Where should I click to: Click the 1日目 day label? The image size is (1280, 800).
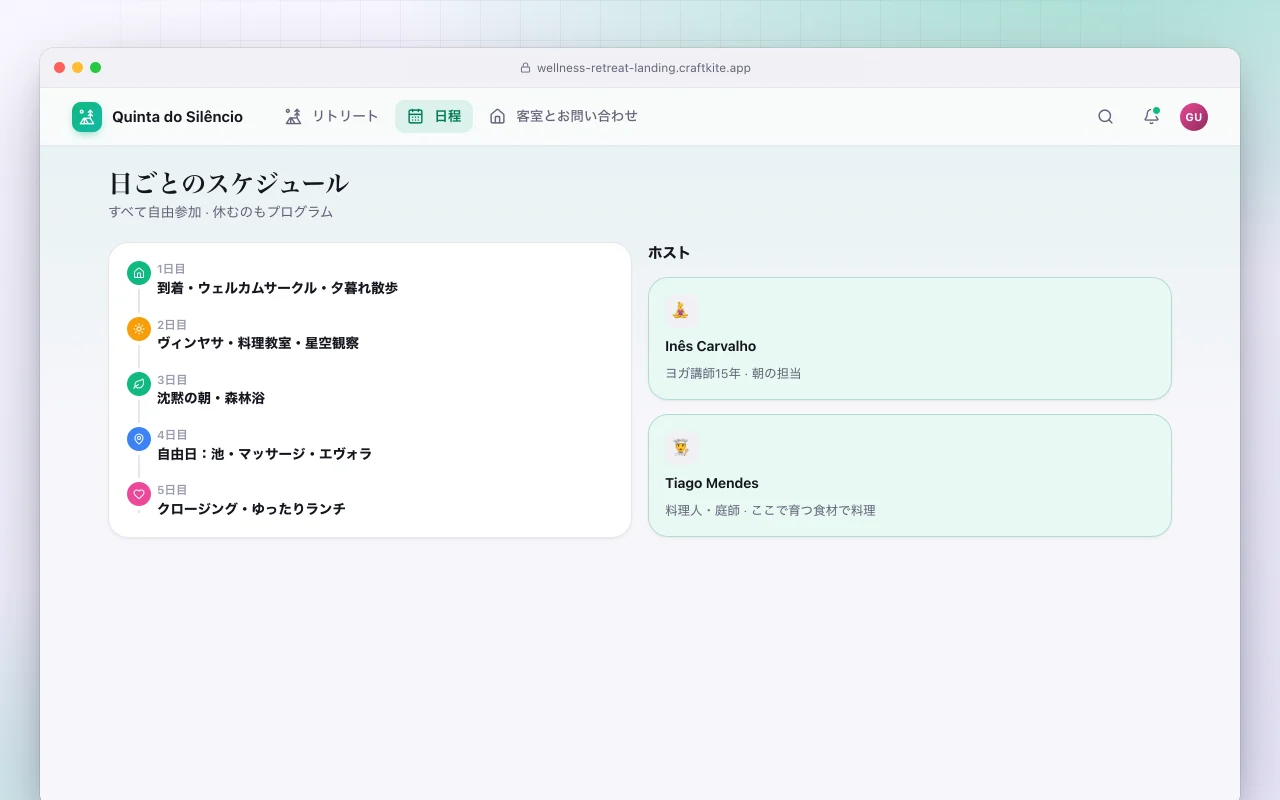click(x=171, y=269)
